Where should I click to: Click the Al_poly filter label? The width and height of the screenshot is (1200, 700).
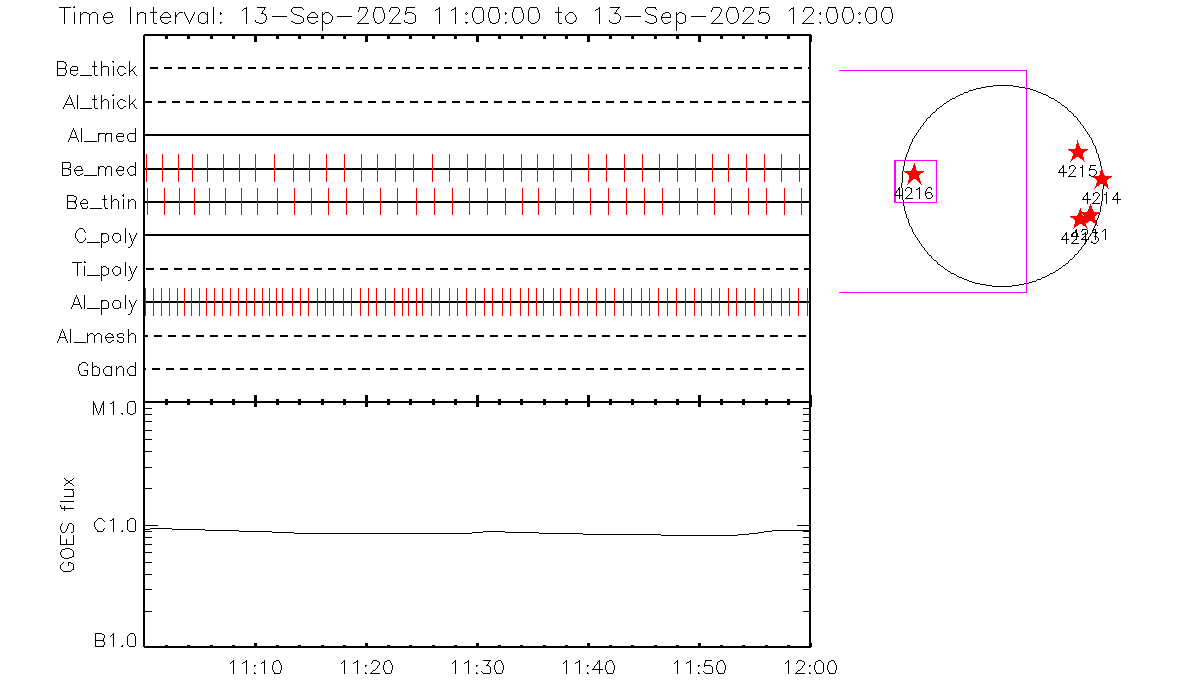pyautogui.click(x=103, y=303)
